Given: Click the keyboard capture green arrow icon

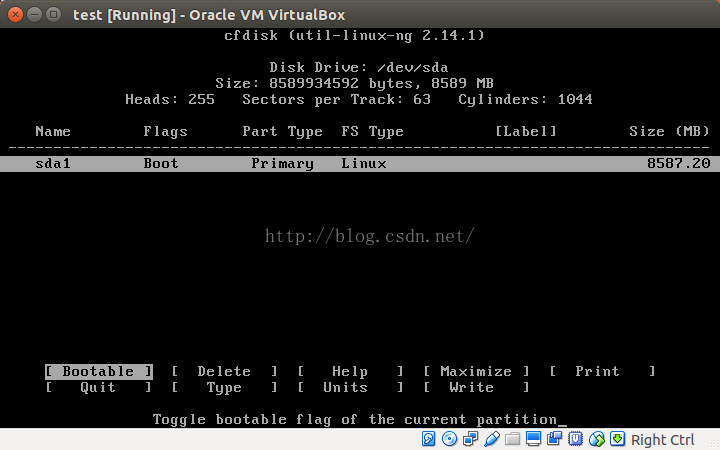Looking at the screenshot, I should click(617, 439).
